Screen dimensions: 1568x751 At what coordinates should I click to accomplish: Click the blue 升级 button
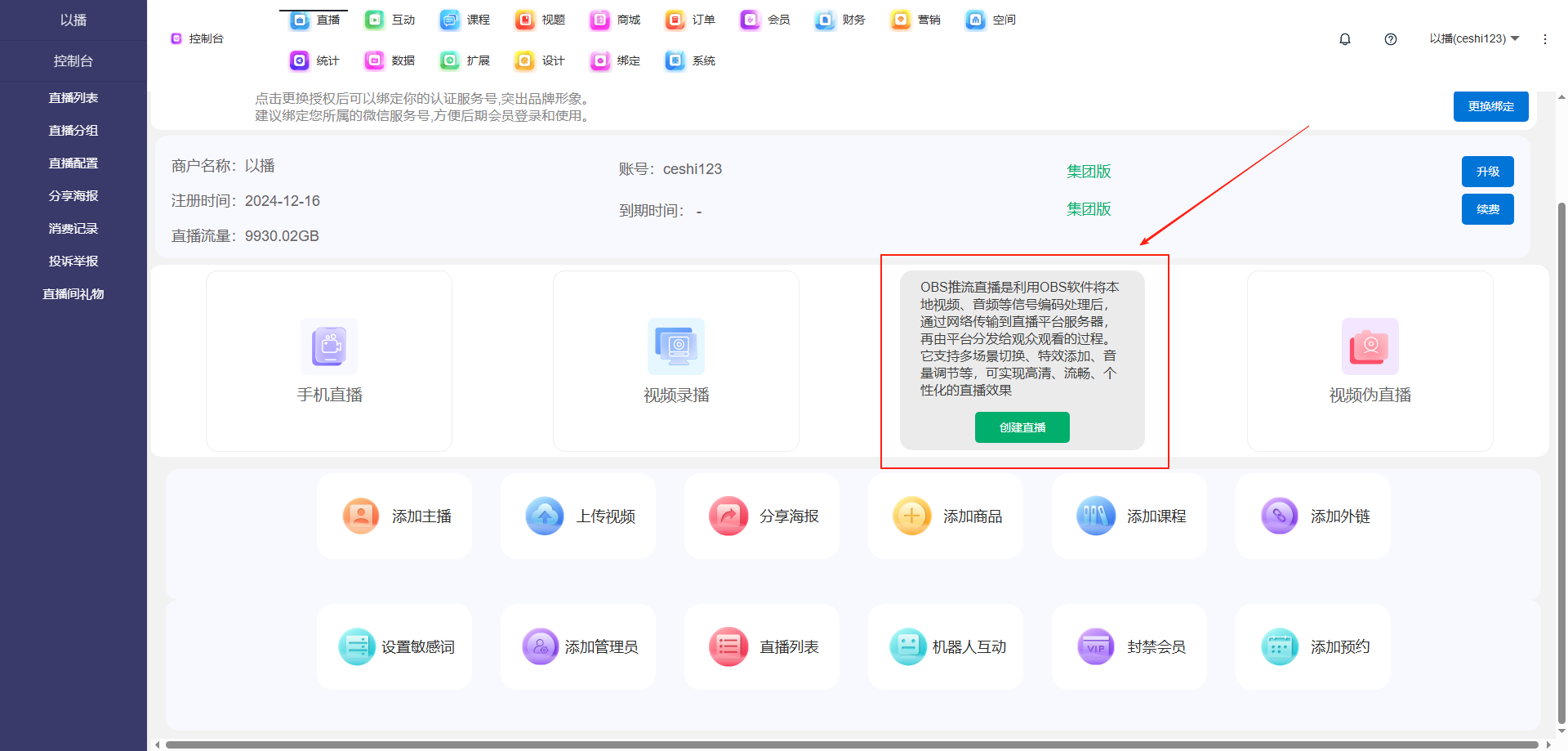1487,172
